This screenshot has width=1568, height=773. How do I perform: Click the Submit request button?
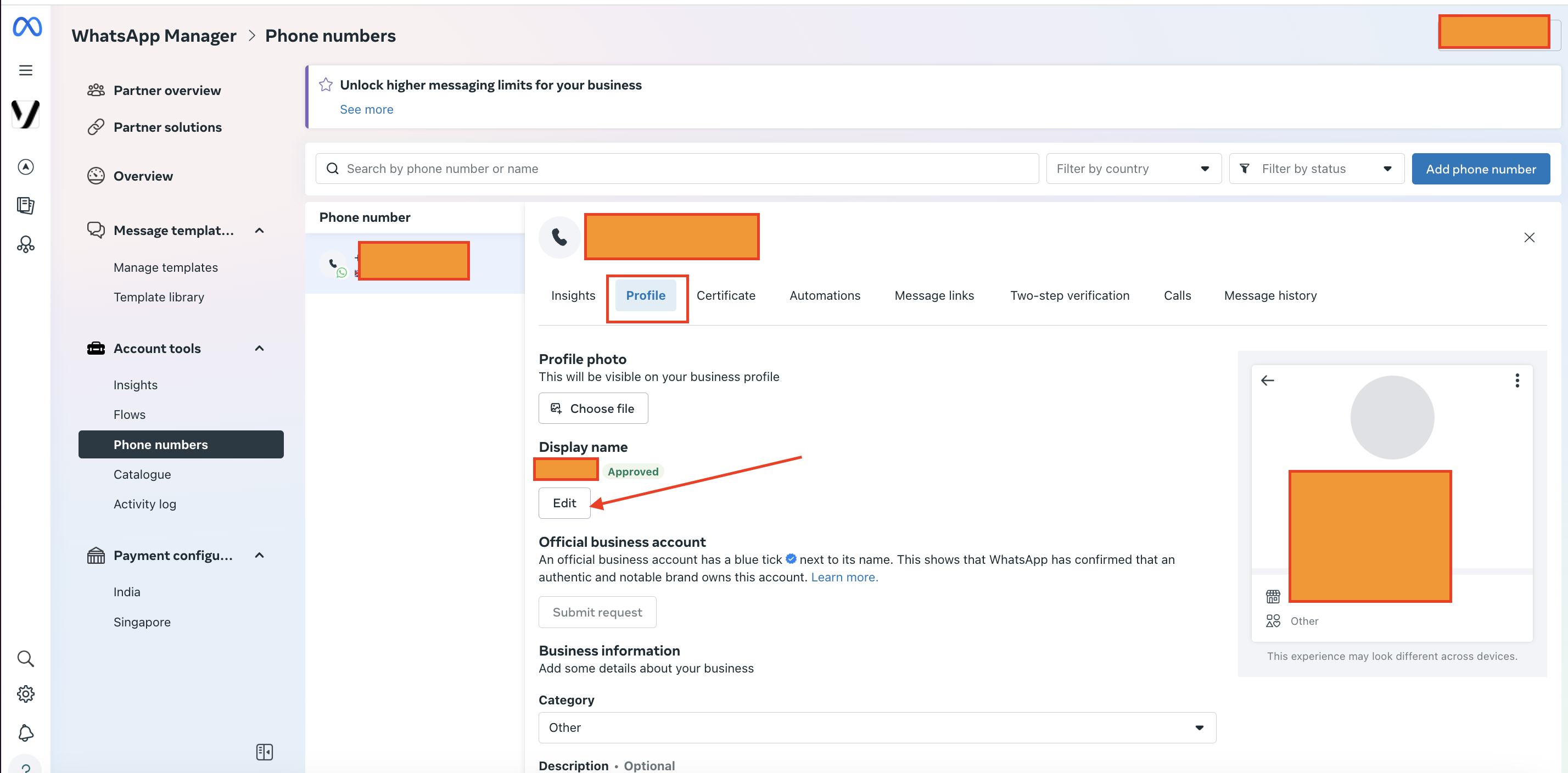click(597, 612)
